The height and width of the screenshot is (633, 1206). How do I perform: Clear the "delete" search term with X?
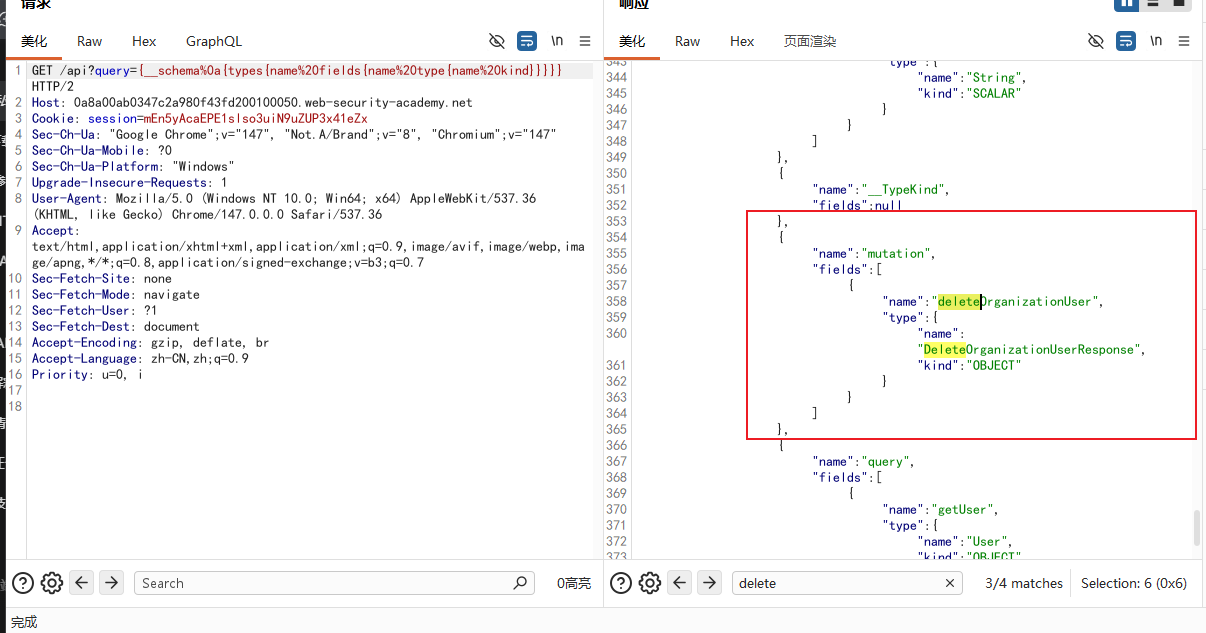tap(951, 583)
